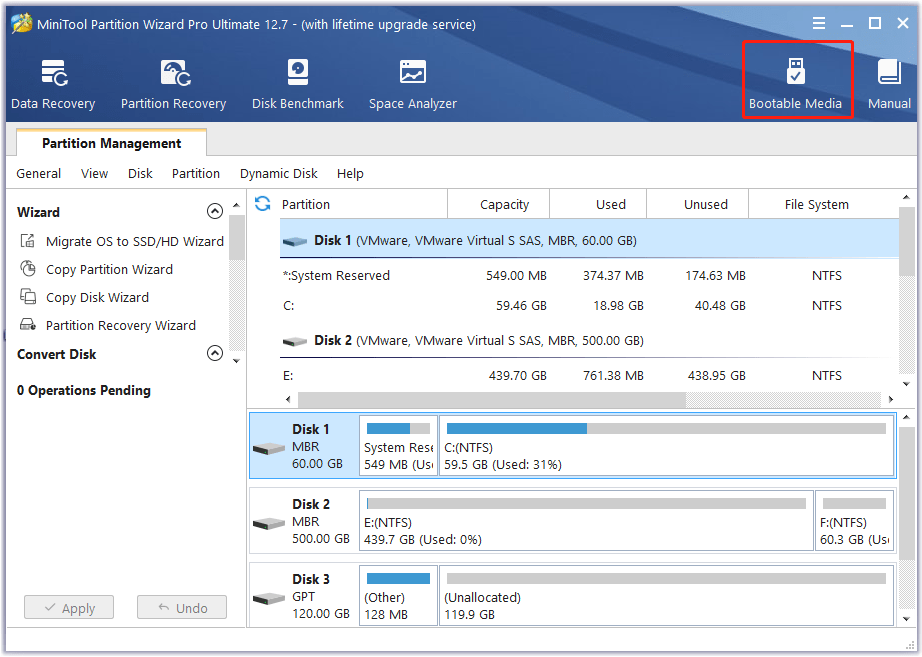The image size is (922, 657).
Task: Collapse the Wizard panel section
Action: [x=215, y=211]
